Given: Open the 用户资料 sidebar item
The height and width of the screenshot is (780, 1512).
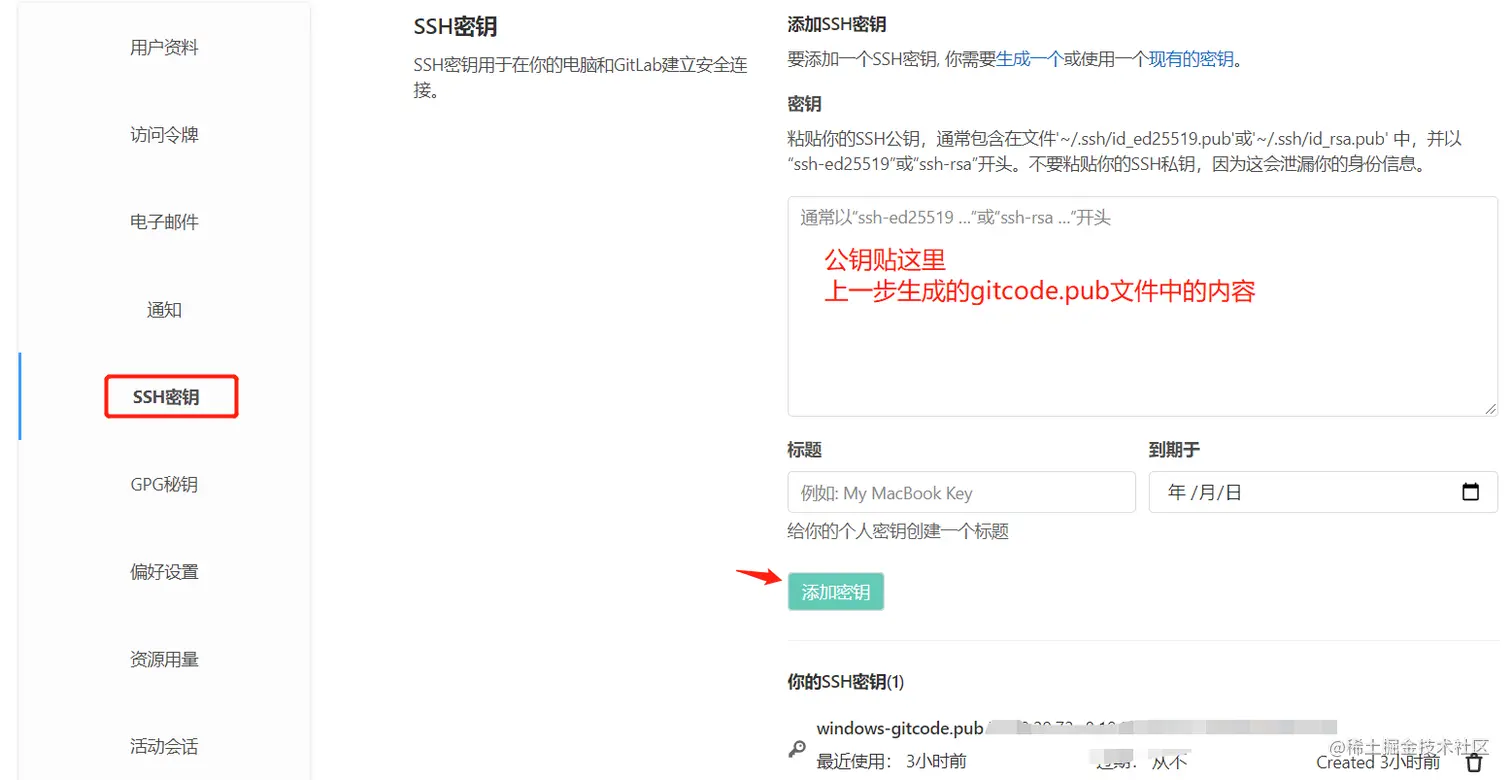Looking at the screenshot, I should coord(164,48).
